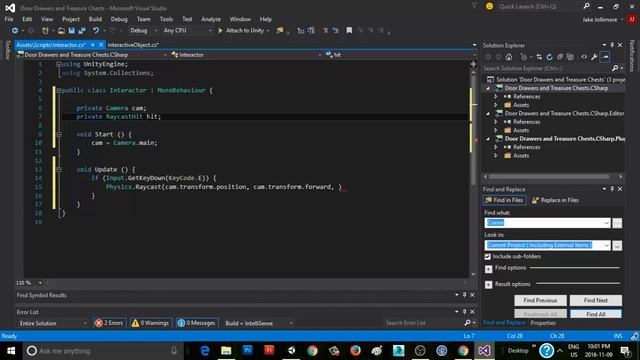The width and height of the screenshot is (640, 360).
Task: Open the Find what history dropdown
Action: click(606, 223)
